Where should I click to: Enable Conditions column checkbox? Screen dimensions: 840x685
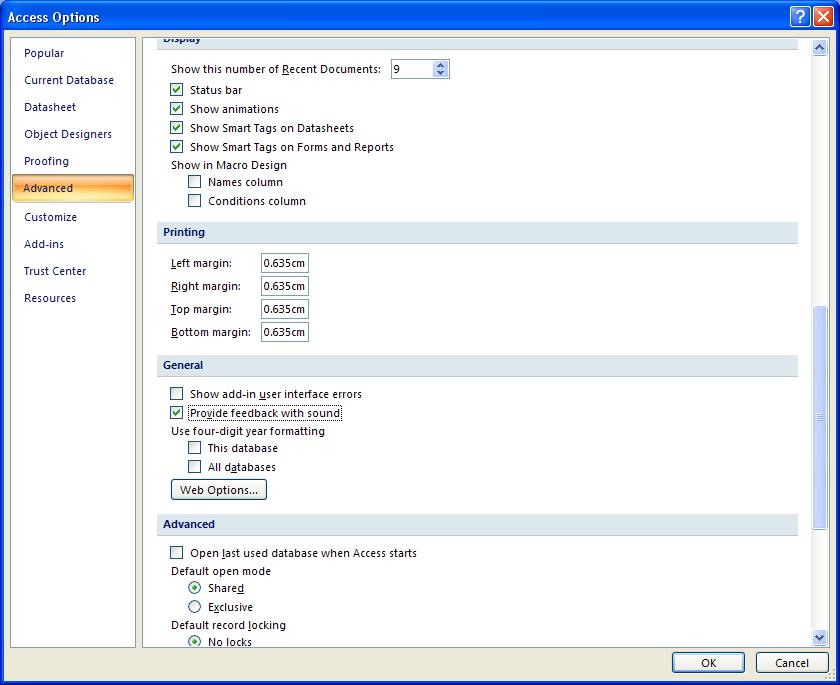click(x=194, y=201)
